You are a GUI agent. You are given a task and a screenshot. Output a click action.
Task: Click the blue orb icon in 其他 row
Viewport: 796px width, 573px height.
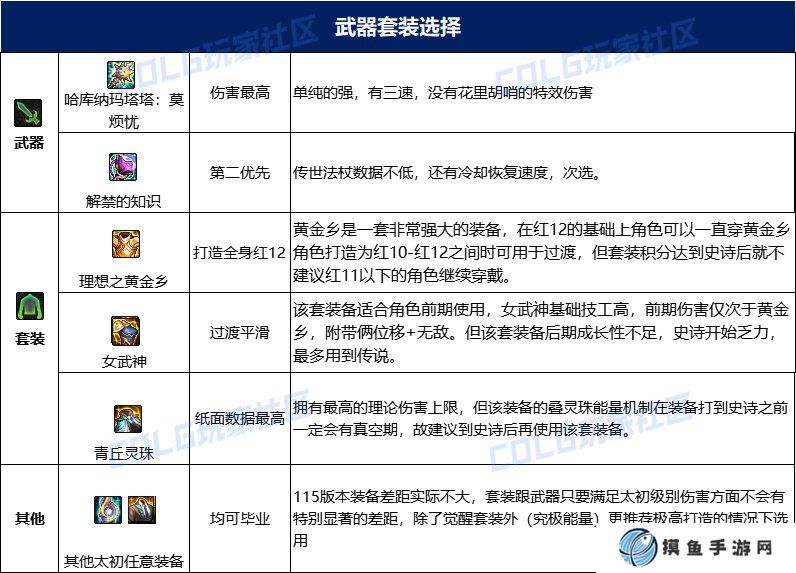[108, 510]
